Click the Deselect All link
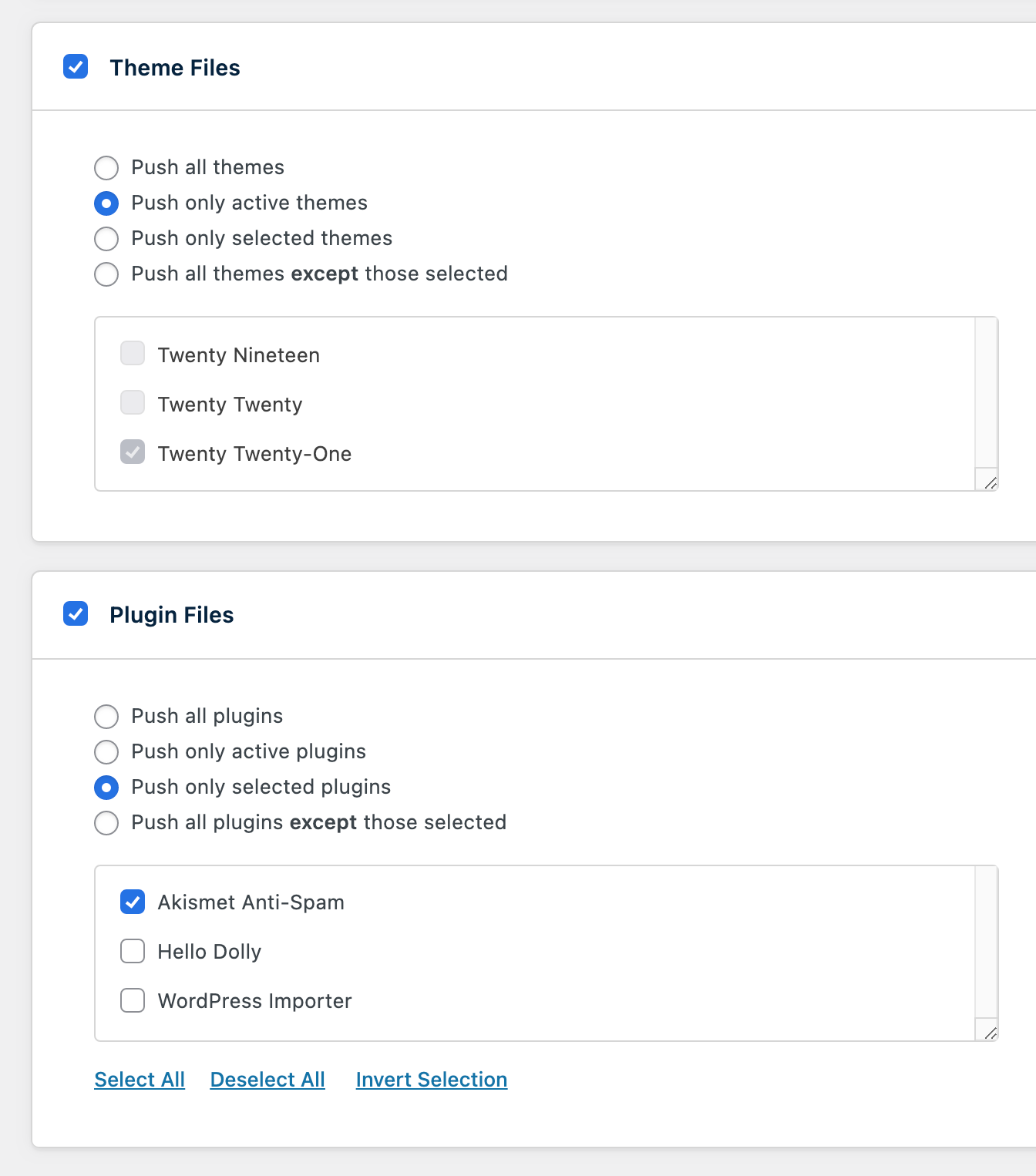The height and width of the screenshot is (1176, 1036). pos(267,1080)
